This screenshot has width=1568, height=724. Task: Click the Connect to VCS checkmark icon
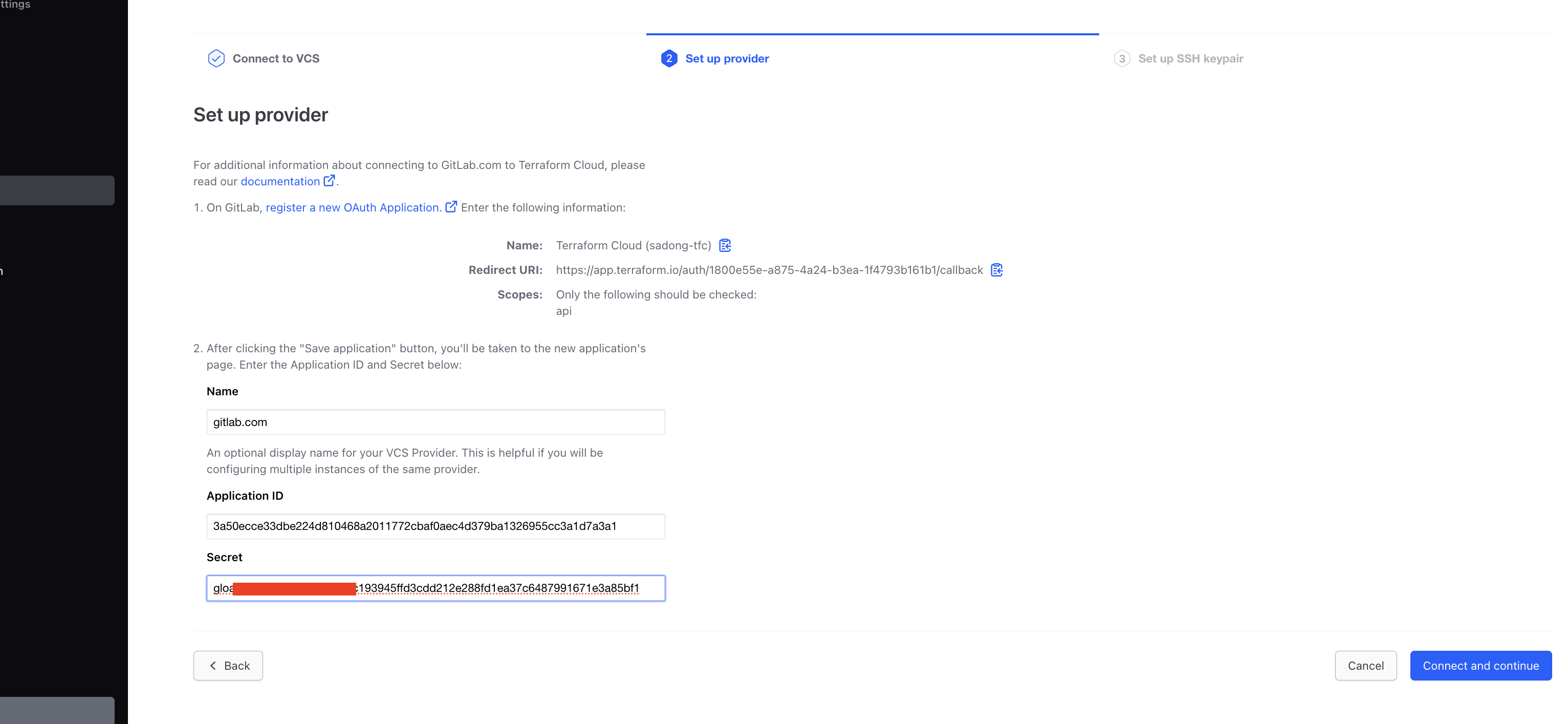(216, 58)
